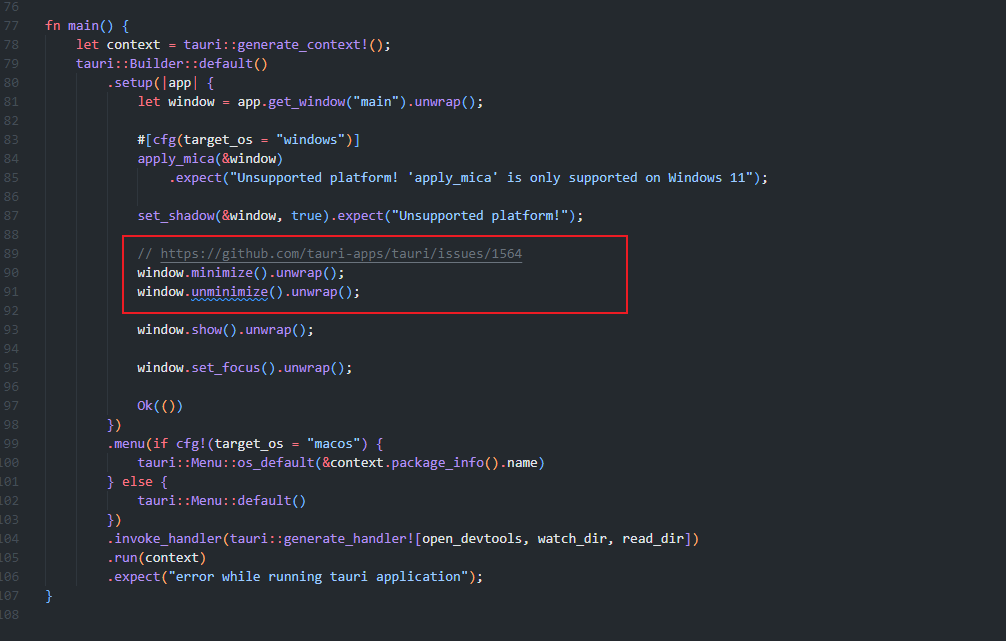Click 'tauri::Menu::default()' text
The image size is (1006, 641).
tap(221, 500)
